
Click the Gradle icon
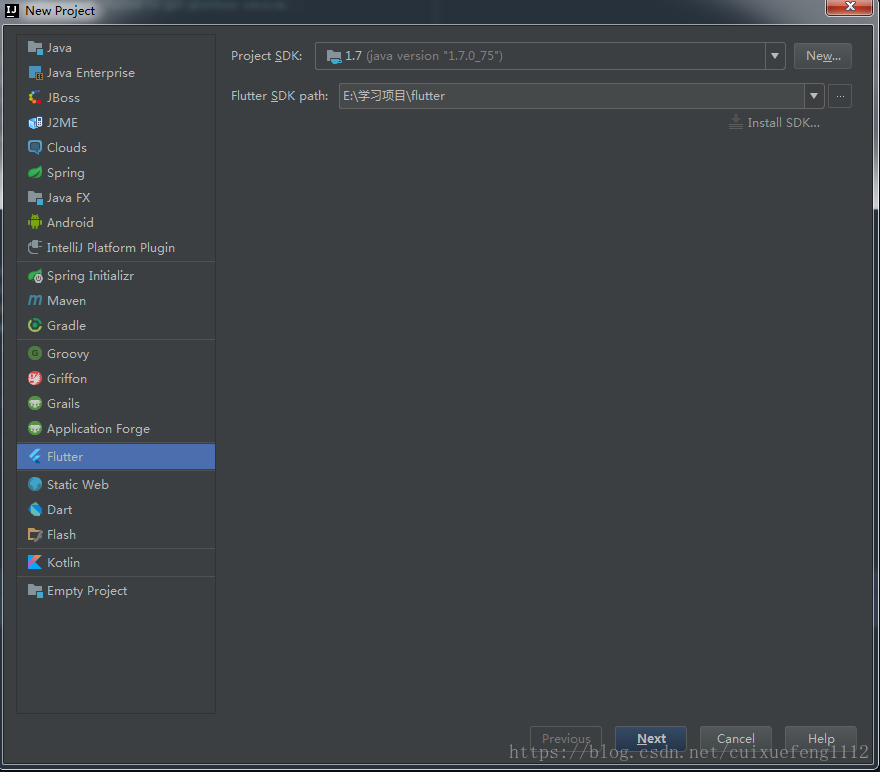point(35,325)
